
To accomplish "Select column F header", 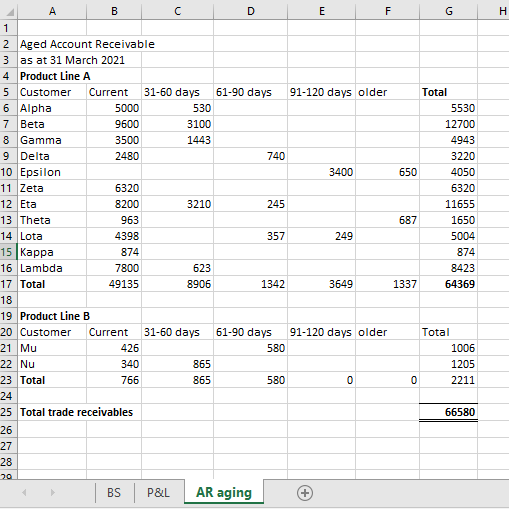I will coord(387,11).
